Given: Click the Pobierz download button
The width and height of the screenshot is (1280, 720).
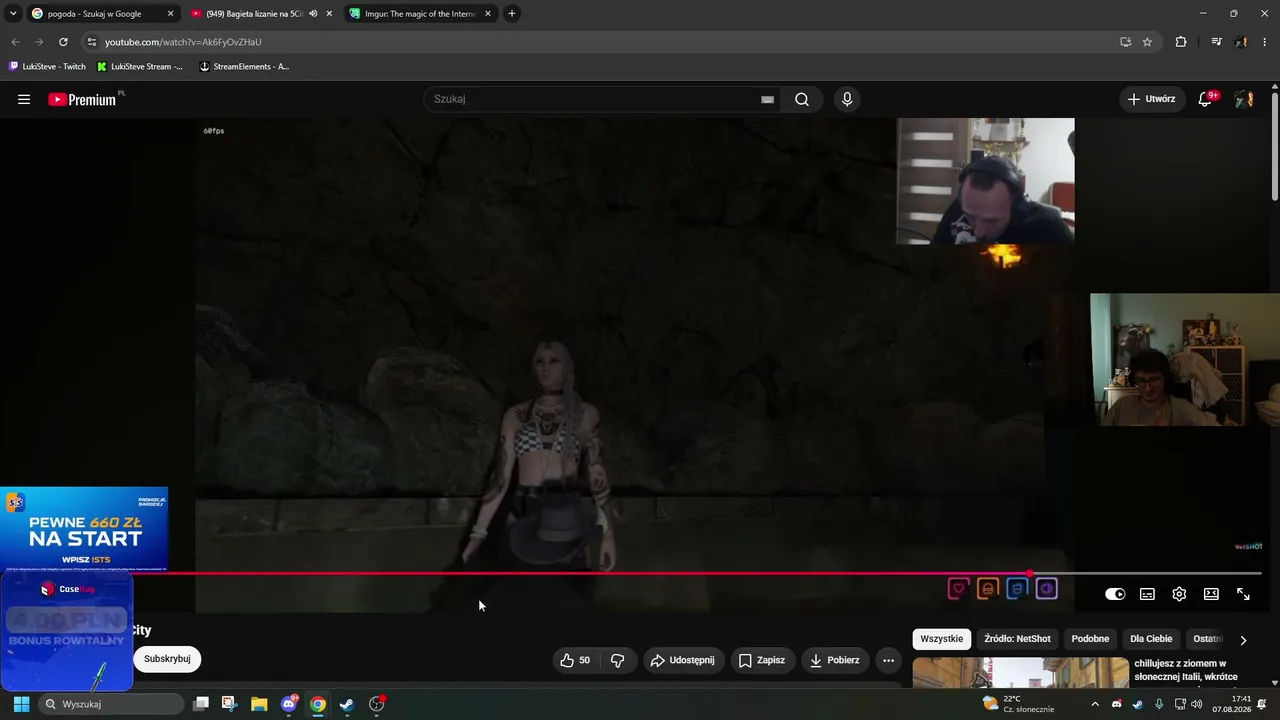Looking at the screenshot, I should (x=835, y=660).
